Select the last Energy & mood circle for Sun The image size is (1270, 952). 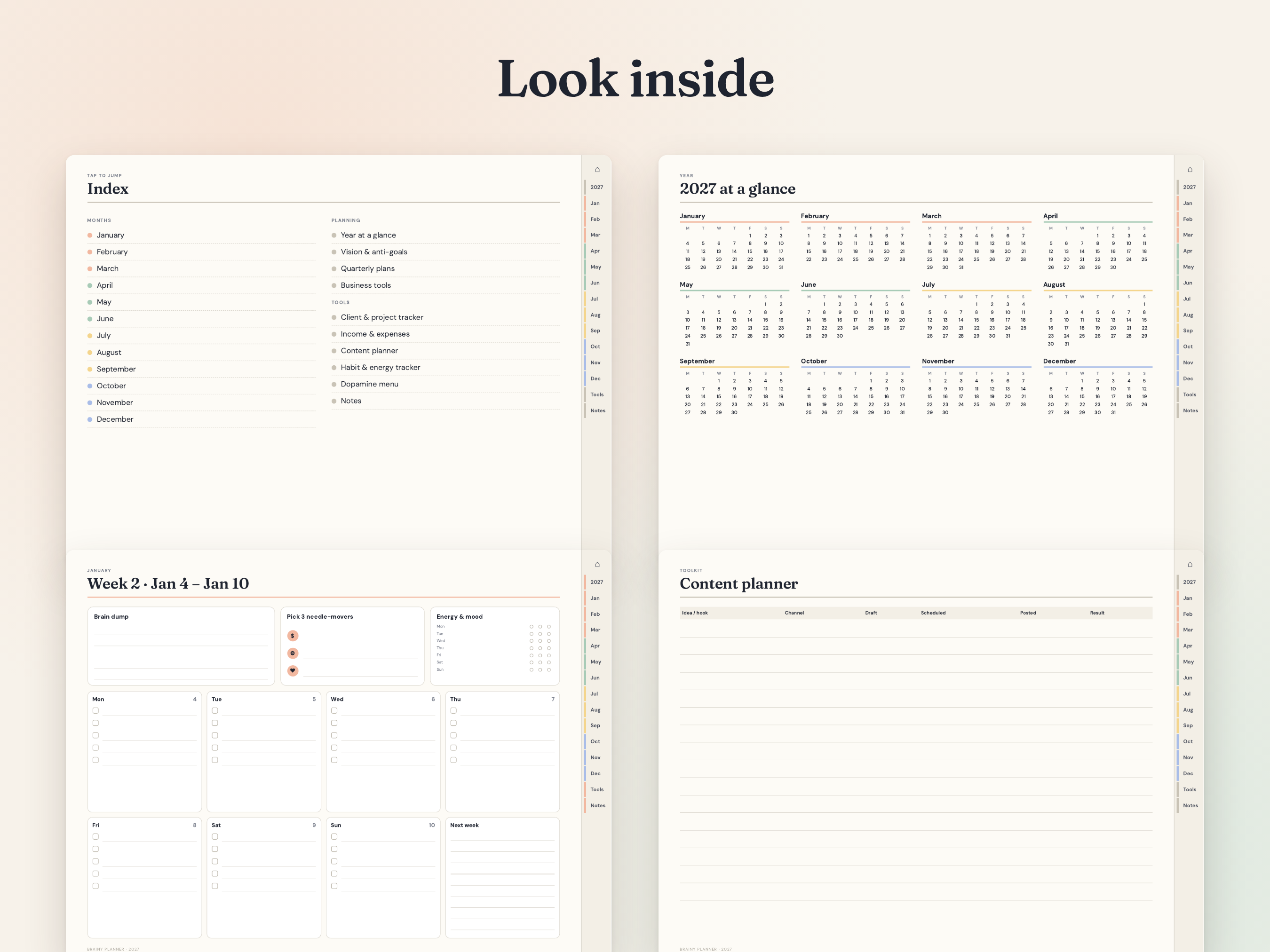[549, 669]
